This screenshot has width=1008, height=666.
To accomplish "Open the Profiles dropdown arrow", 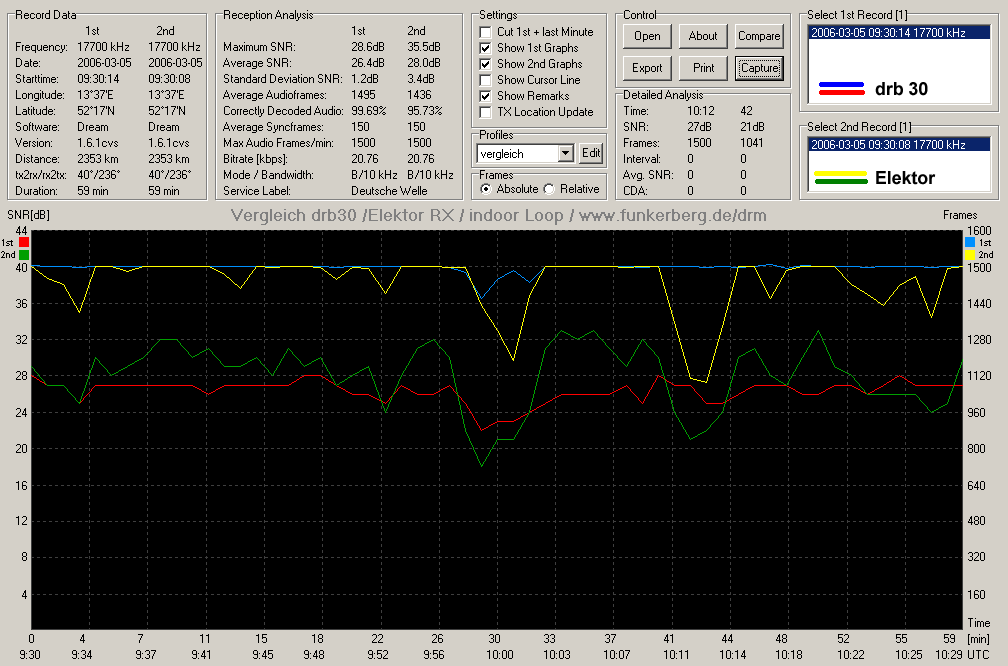I will [566, 153].
